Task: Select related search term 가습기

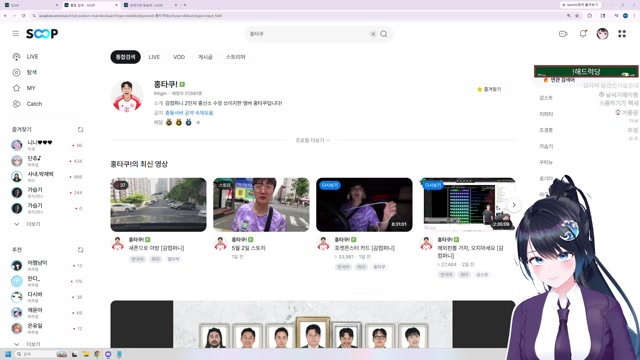Action: (x=546, y=147)
